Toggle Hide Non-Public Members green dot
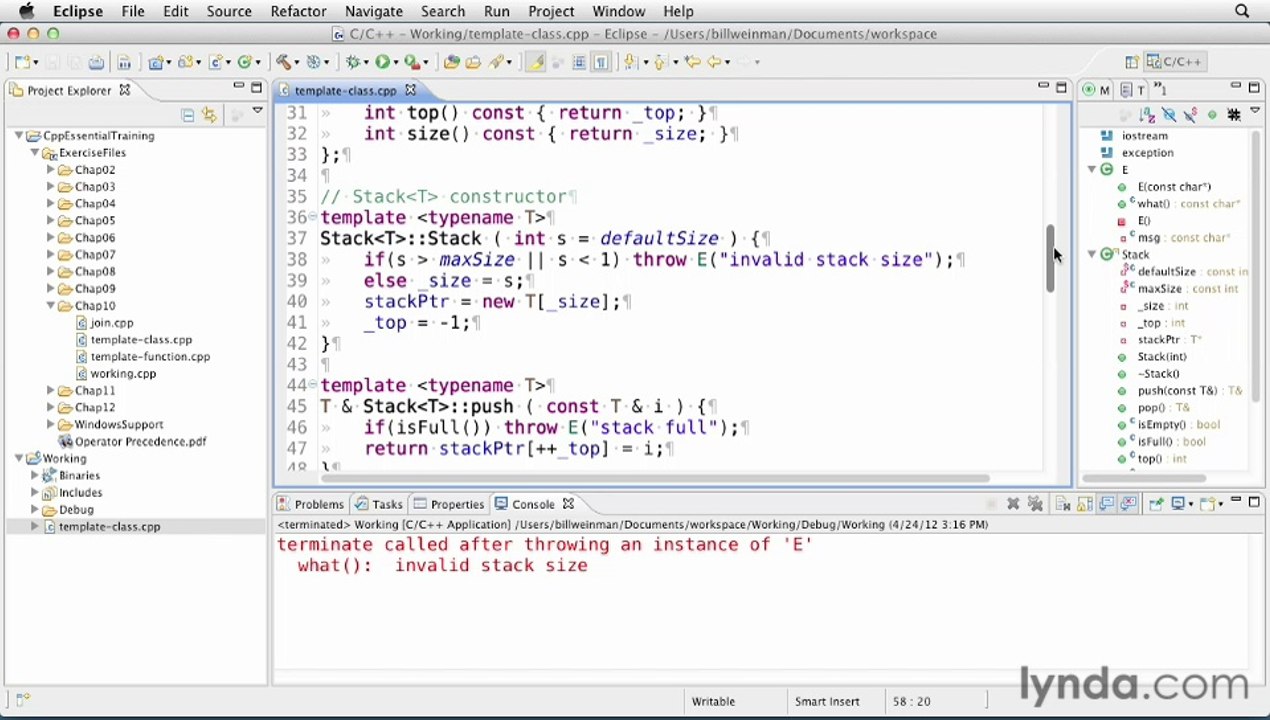Image resolution: width=1270 pixels, height=720 pixels. coord(1212,115)
